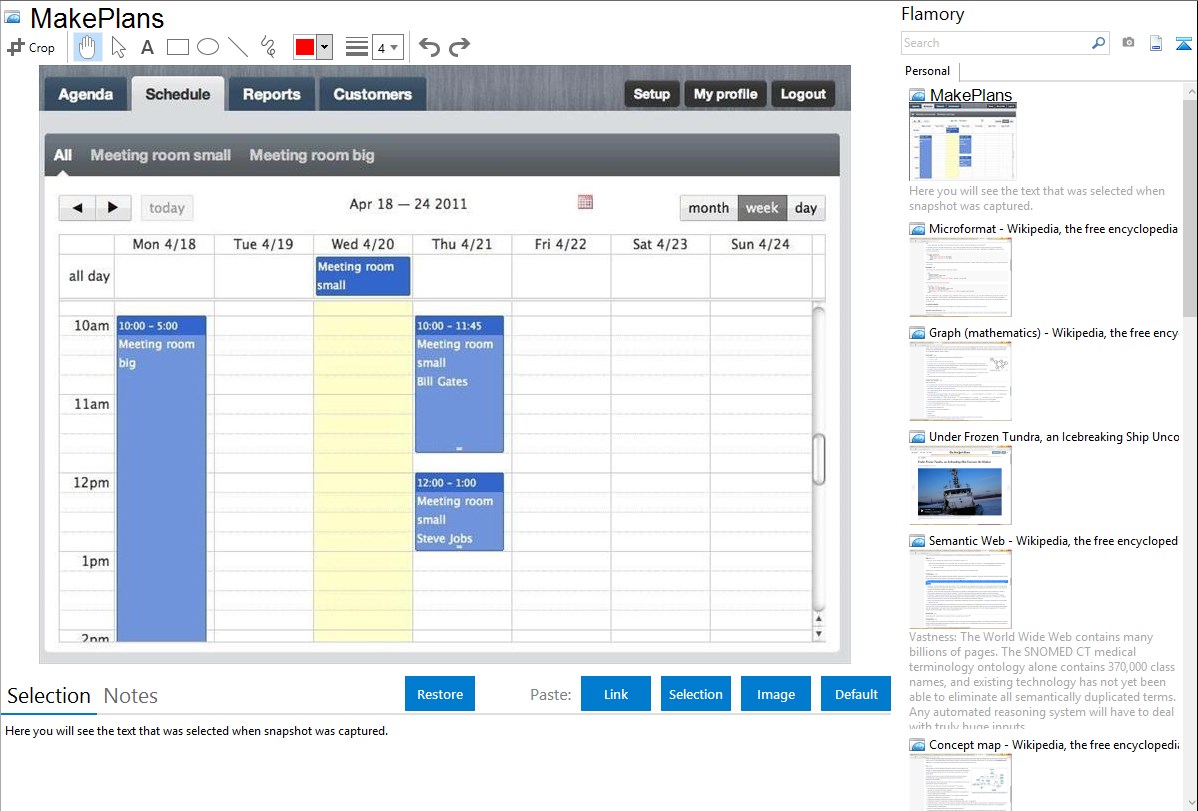Click the Default paste button
The image size is (1198, 811).
pos(856,694)
